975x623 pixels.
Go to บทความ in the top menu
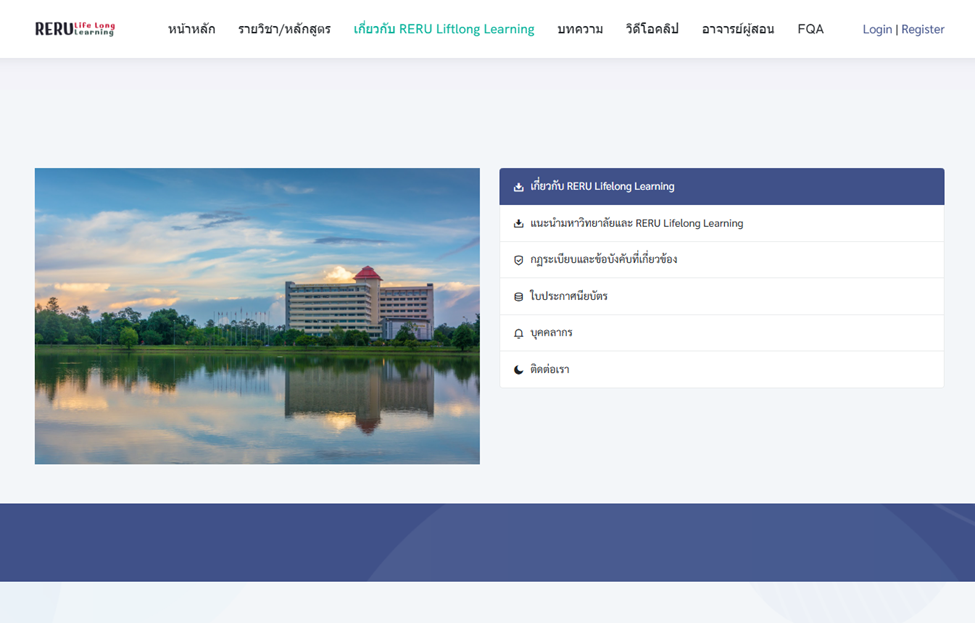[580, 29]
